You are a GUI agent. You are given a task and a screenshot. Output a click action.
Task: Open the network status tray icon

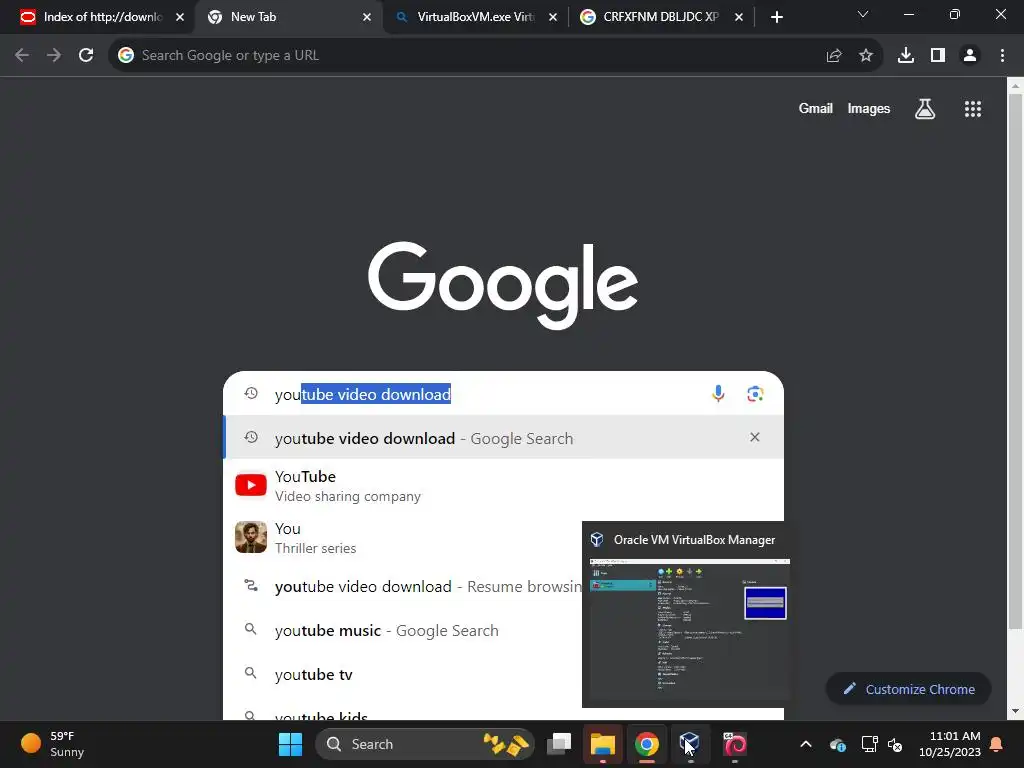(x=869, y=744)
